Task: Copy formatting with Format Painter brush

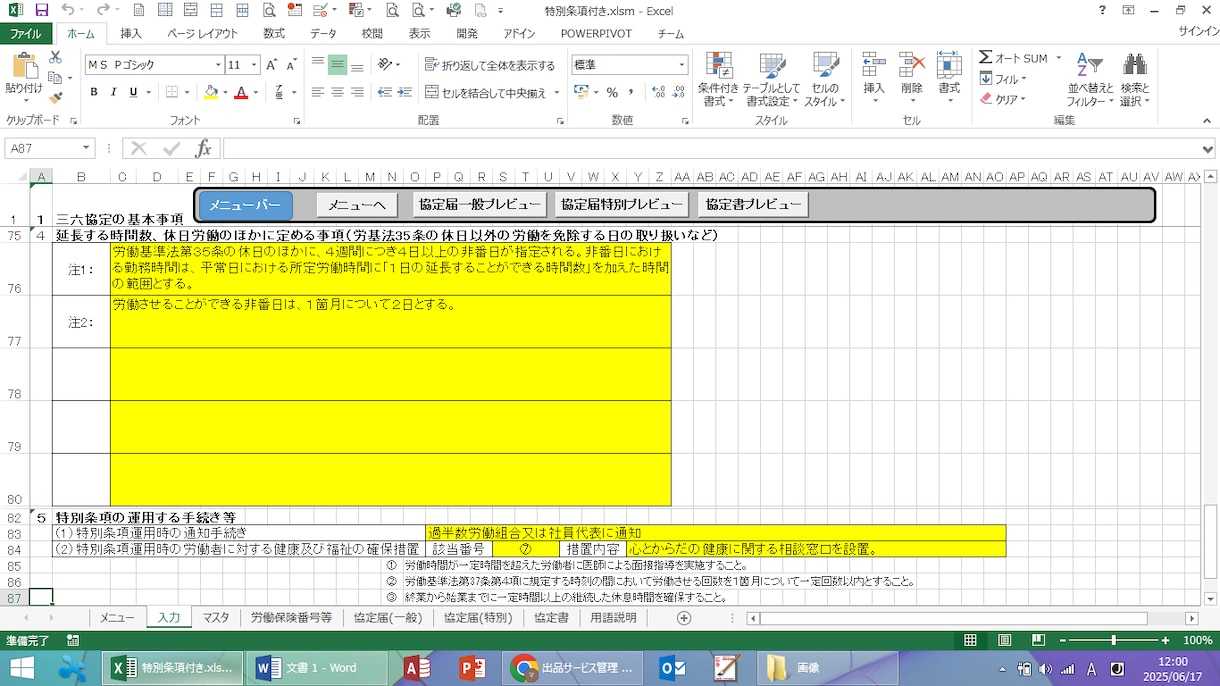Action: click(56, 96)
